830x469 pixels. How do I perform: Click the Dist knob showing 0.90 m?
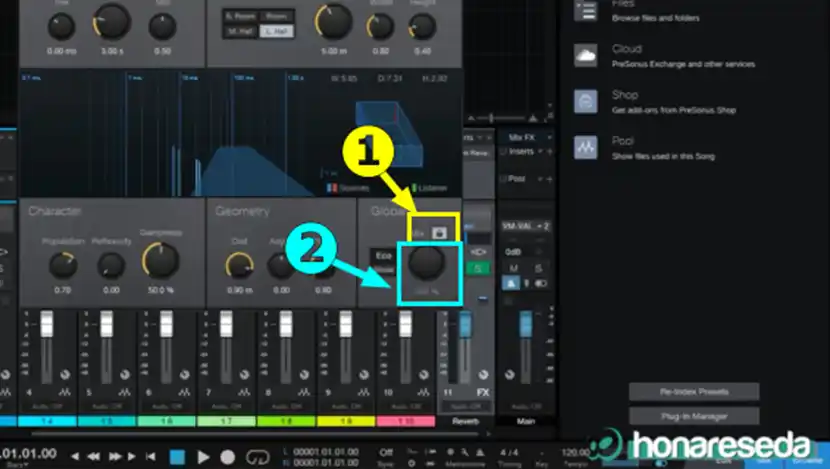(x=239, y=265)
